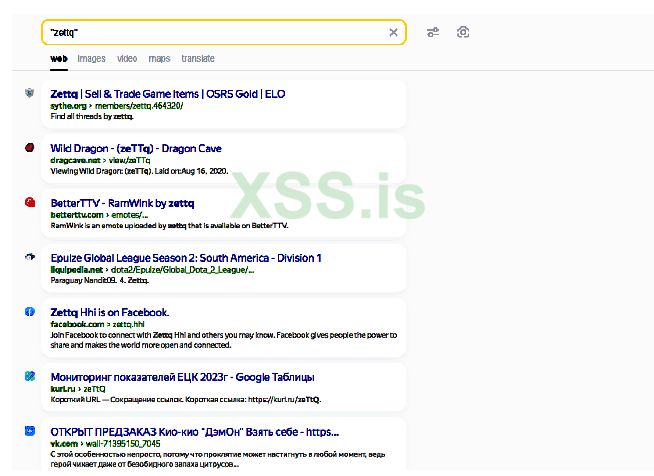Click dragcave.net view/zeTTq URL
The width and height of the screenshot is (654, 476).
click(101, 161)
